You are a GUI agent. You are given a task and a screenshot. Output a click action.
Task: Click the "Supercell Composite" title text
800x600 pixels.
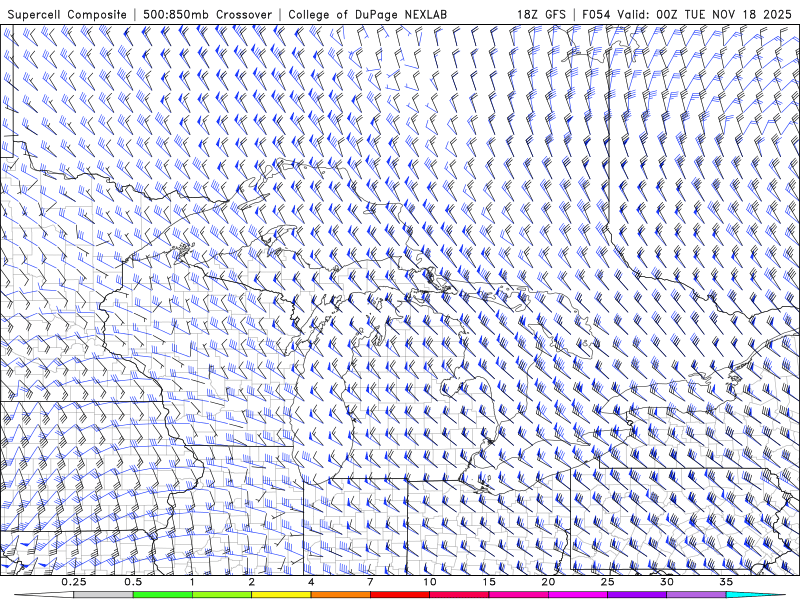[x=67, y=15]
